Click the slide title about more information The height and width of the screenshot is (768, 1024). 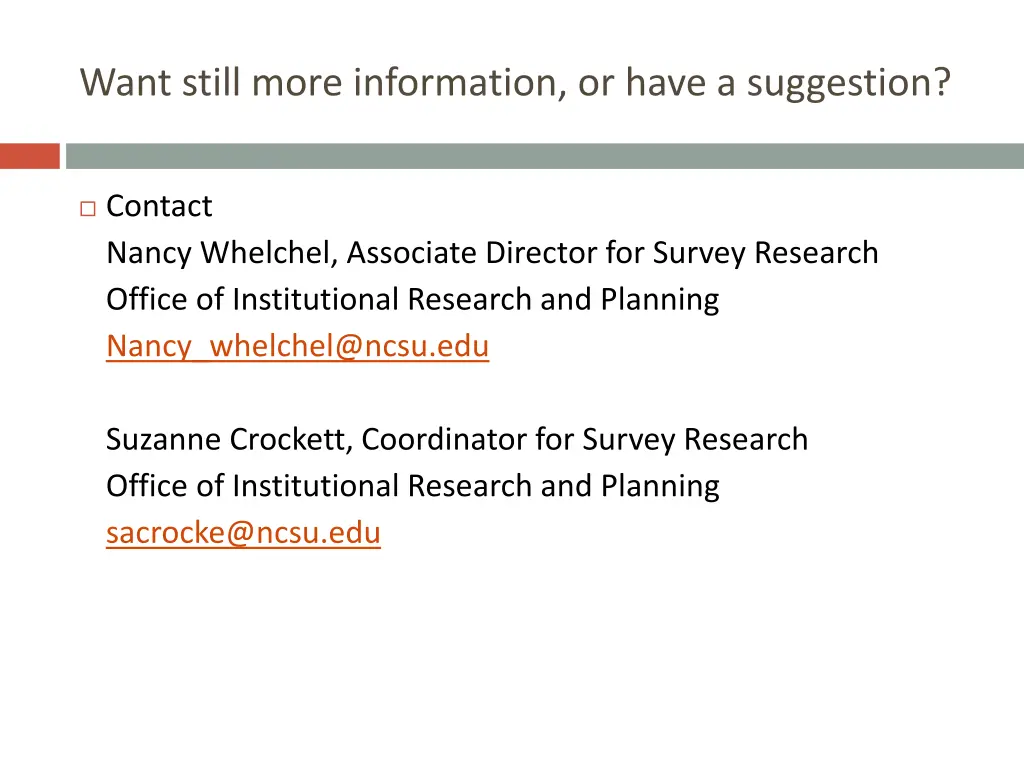pyautogui.click(x=515, y=83)
